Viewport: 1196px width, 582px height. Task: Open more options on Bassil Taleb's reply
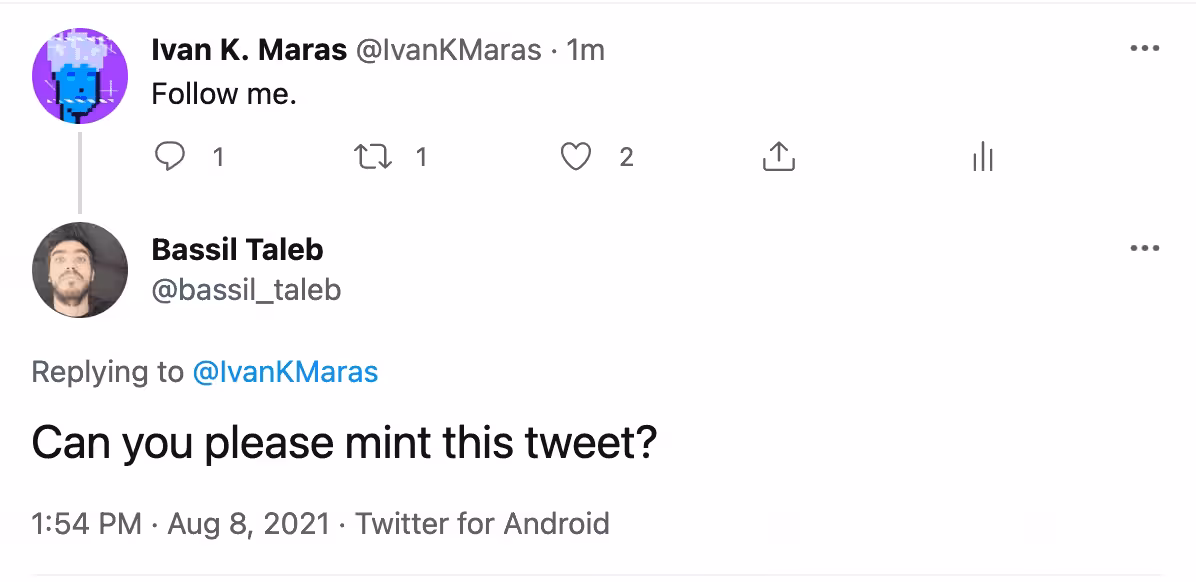tap(1144, 249)
